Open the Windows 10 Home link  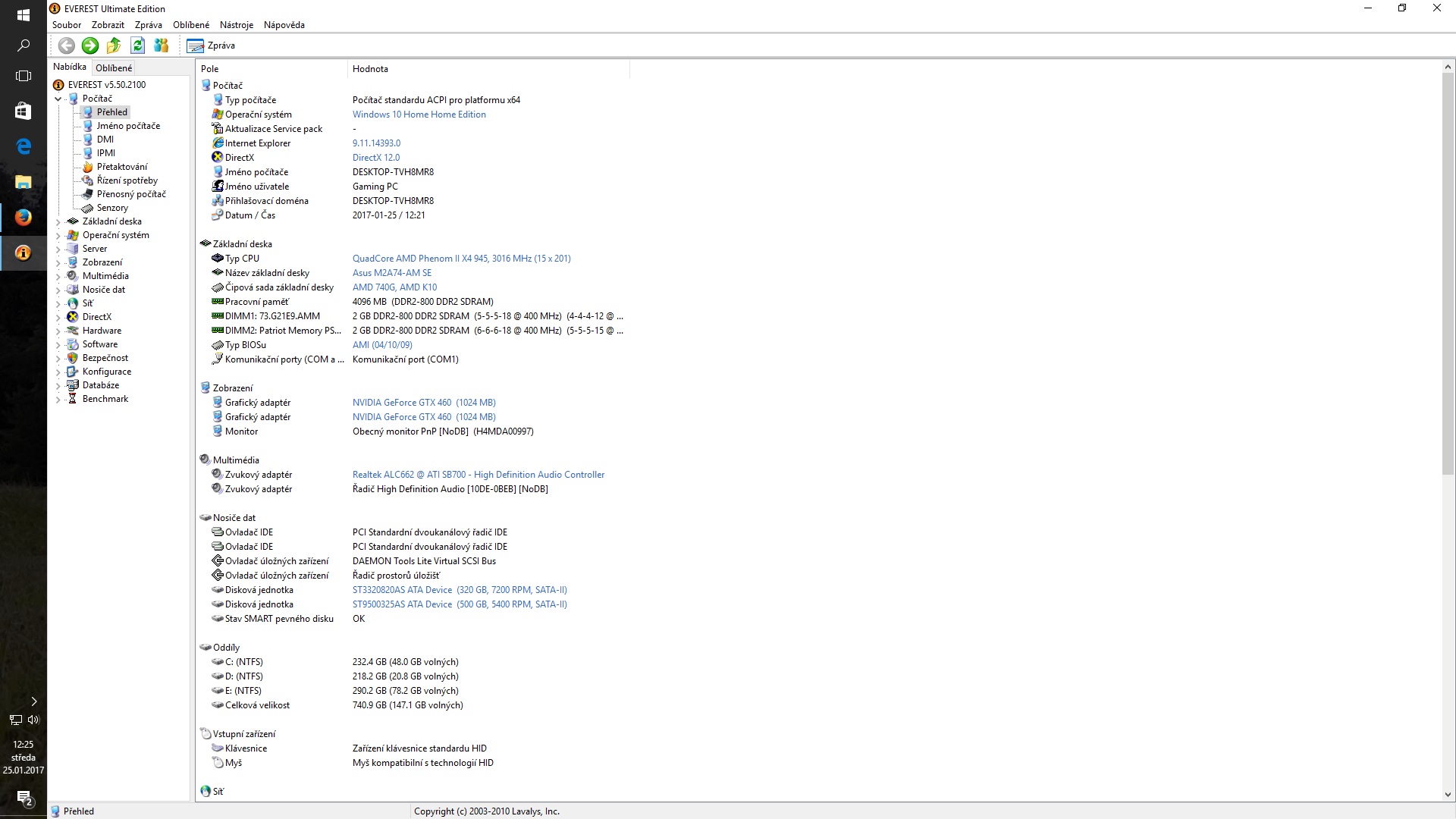click(419, 115)
